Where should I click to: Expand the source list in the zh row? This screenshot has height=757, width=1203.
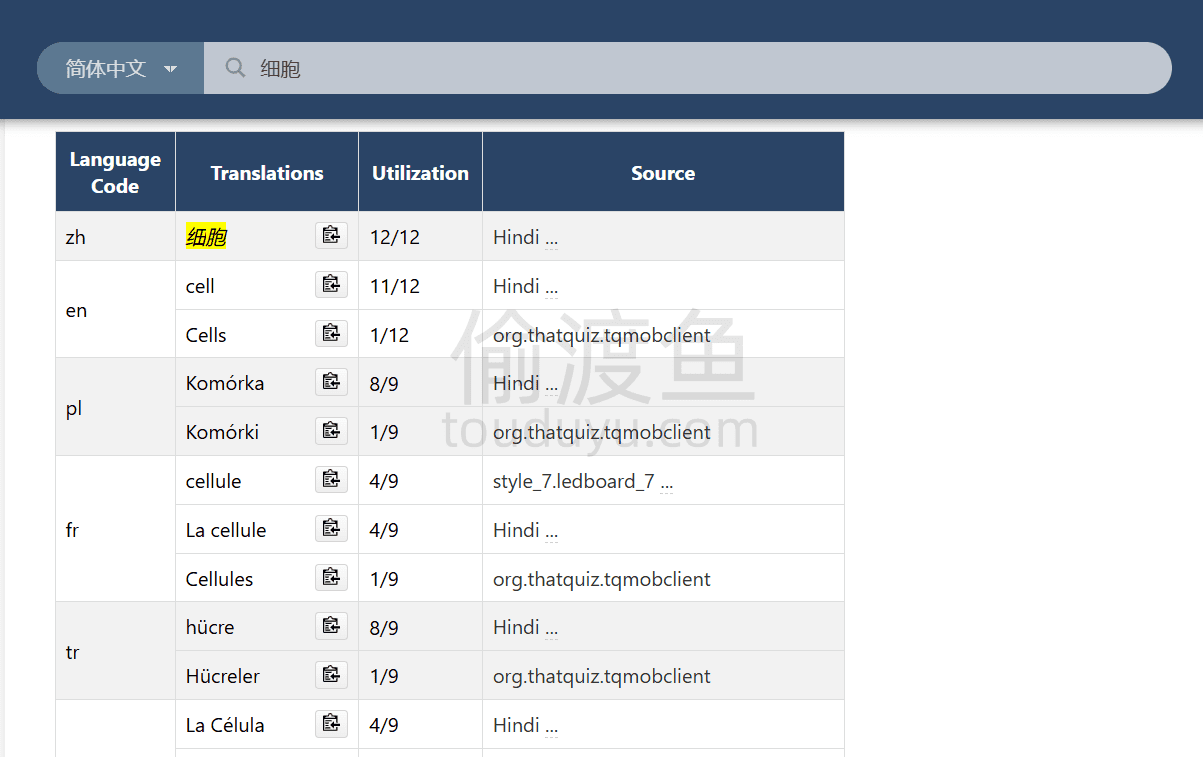(x=551, y=239)
